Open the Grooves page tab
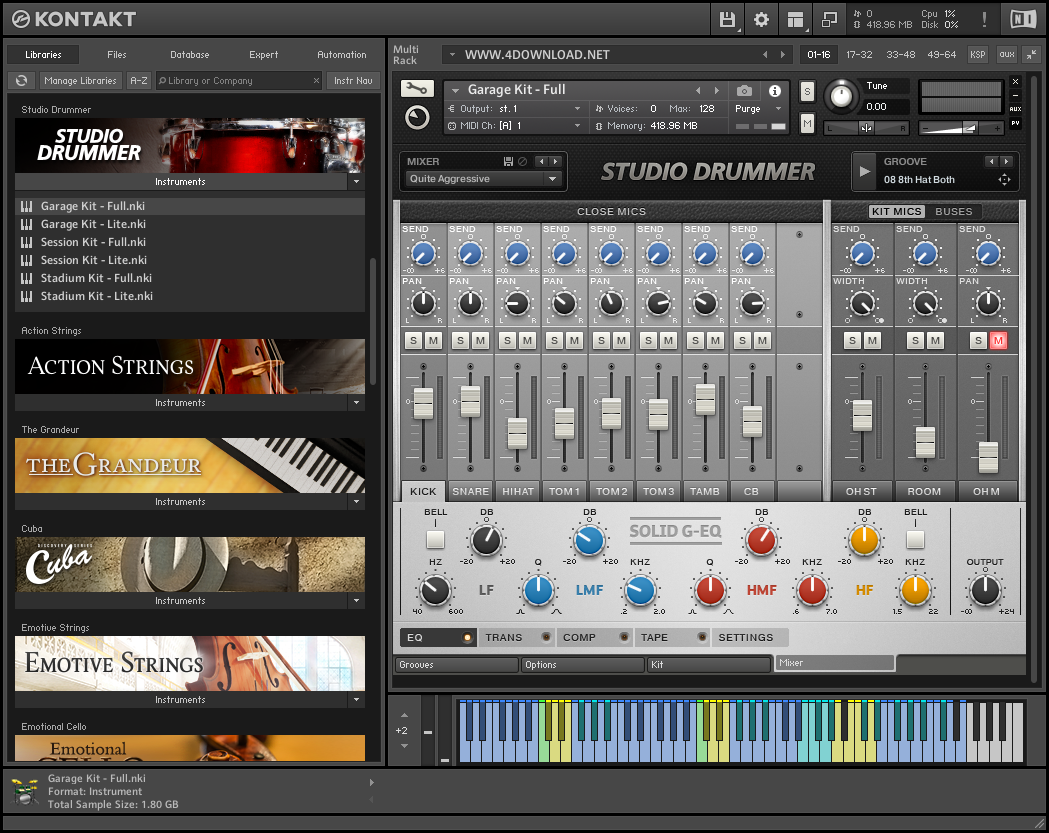 456,664
